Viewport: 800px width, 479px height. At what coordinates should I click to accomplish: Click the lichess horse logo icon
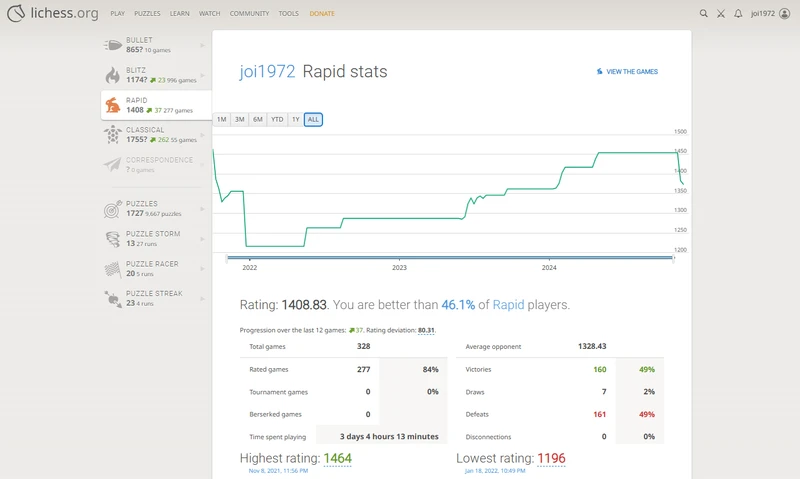tap(14, 14)
